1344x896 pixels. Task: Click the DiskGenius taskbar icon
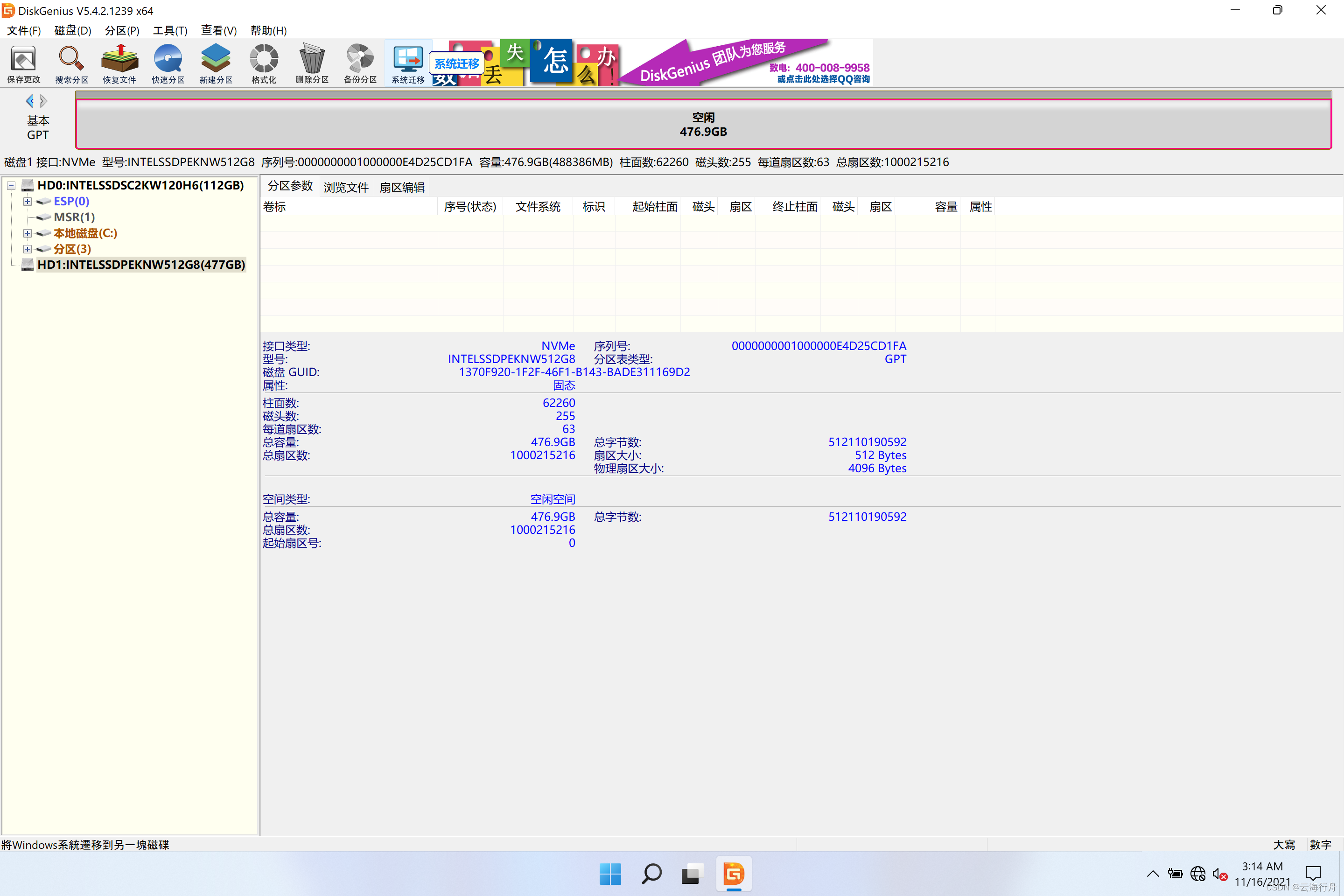point(734,874)
